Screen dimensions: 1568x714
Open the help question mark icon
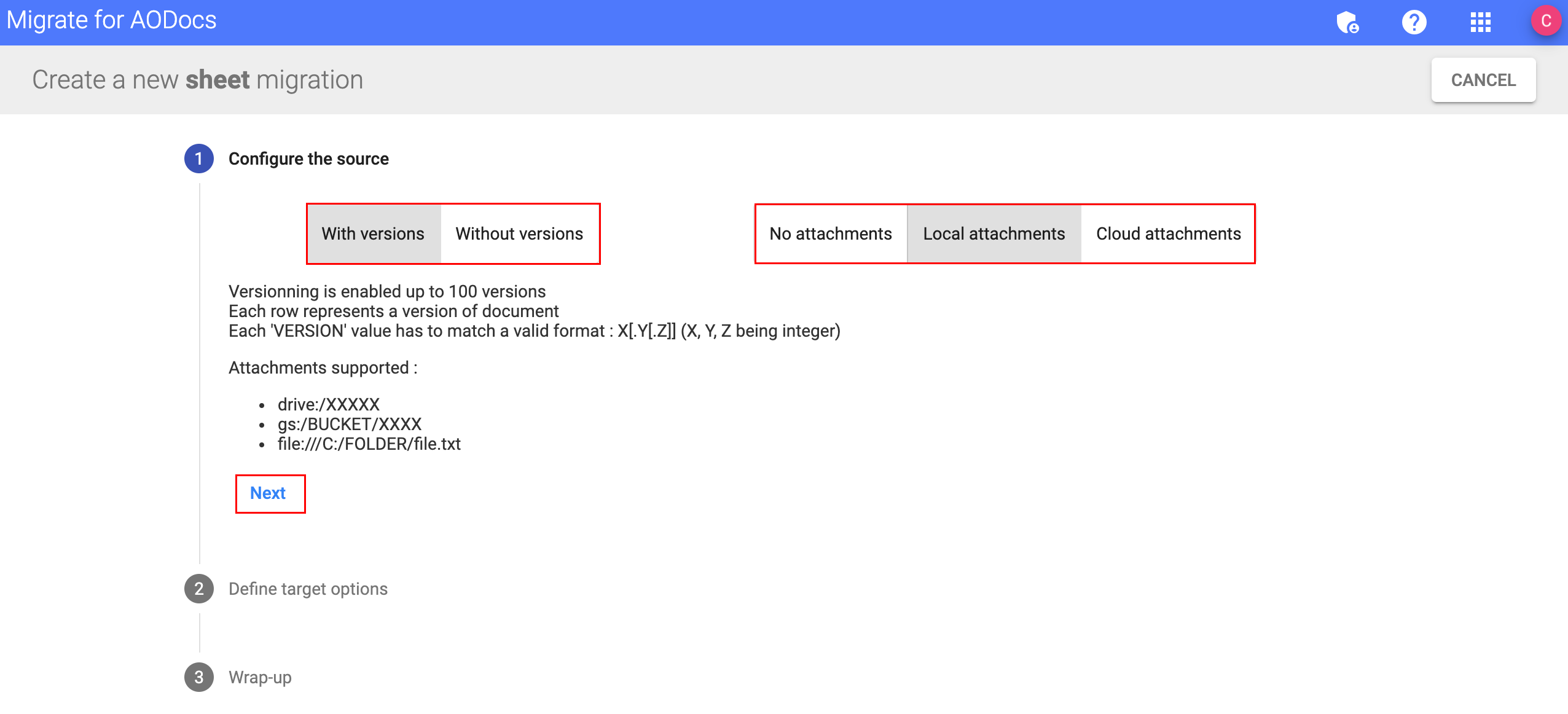[1414, 23]
